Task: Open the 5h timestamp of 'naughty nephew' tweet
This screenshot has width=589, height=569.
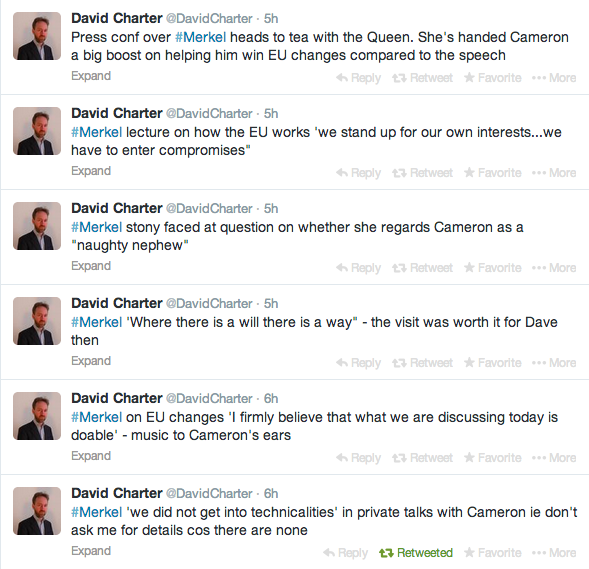Action: click(271, 208)
